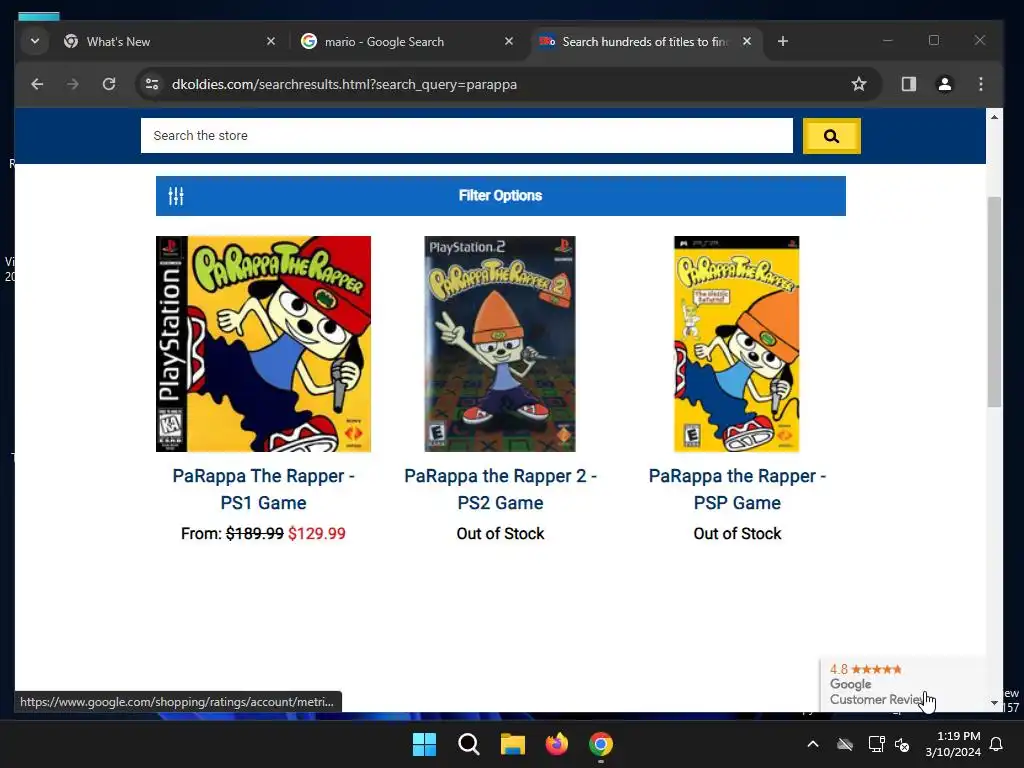Click Out of Stock under PSP Game
Screen dimensions: 1024x768
tap(737, 534)
